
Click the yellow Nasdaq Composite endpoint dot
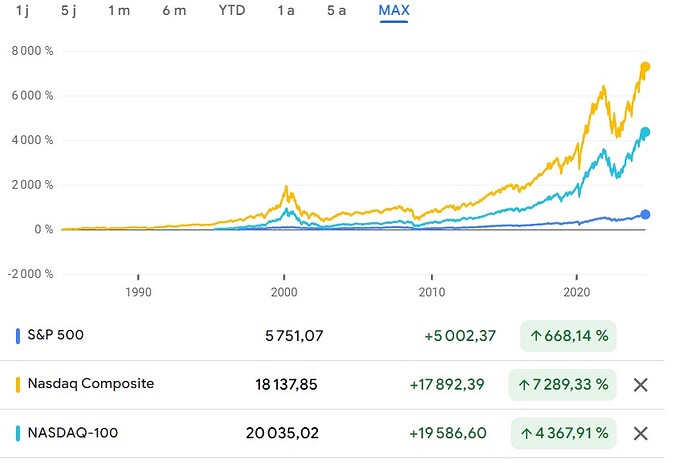point(645,67)
